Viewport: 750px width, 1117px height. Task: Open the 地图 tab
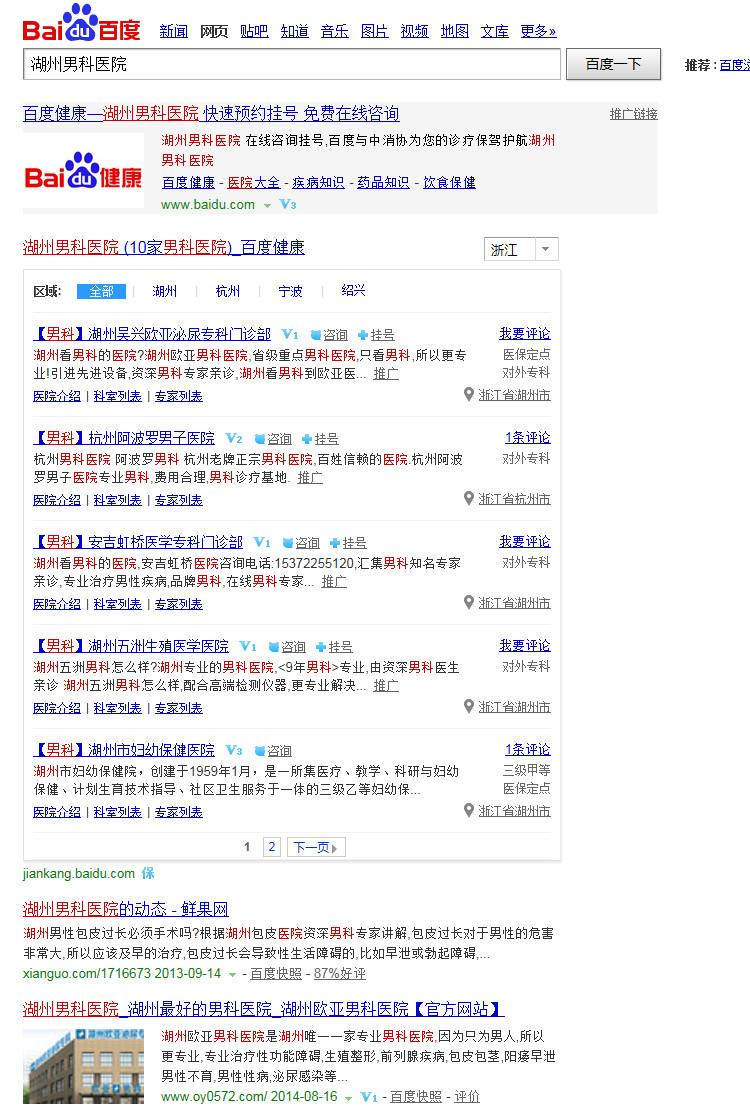[454, 31]
